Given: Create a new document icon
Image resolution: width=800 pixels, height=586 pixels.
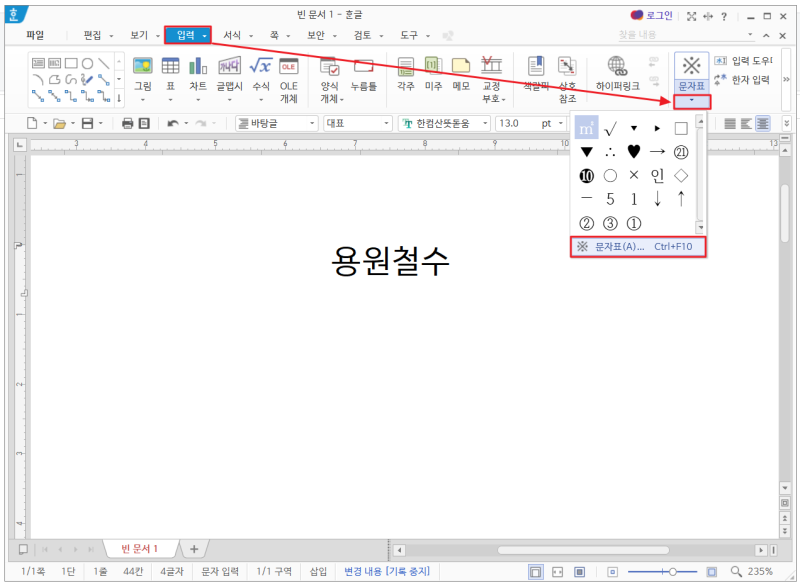Looking at the screenshot, I should click(x=32, y=123).
